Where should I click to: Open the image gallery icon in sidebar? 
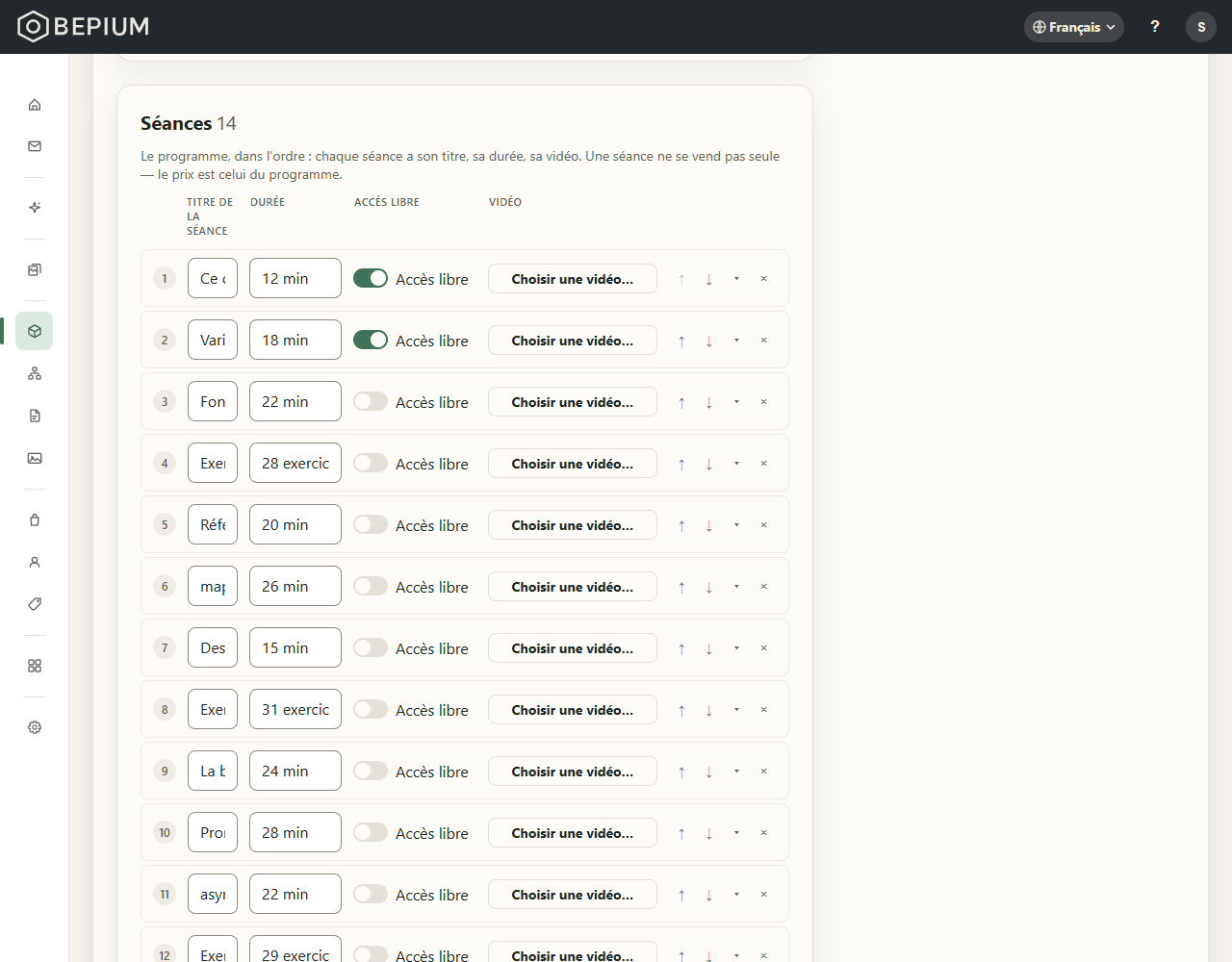(x=35, y=458)
